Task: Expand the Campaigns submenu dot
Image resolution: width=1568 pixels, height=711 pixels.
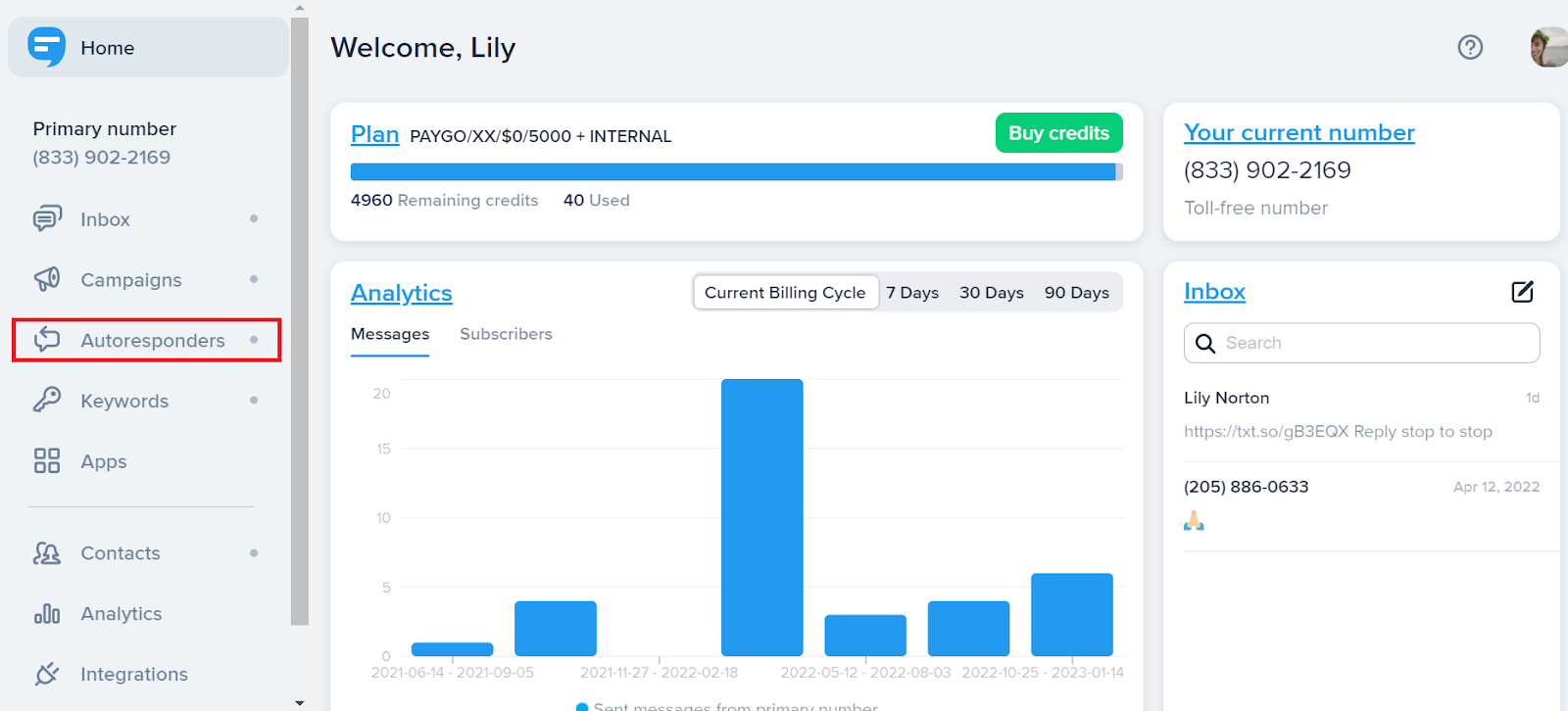Action: tap(254, 279)
